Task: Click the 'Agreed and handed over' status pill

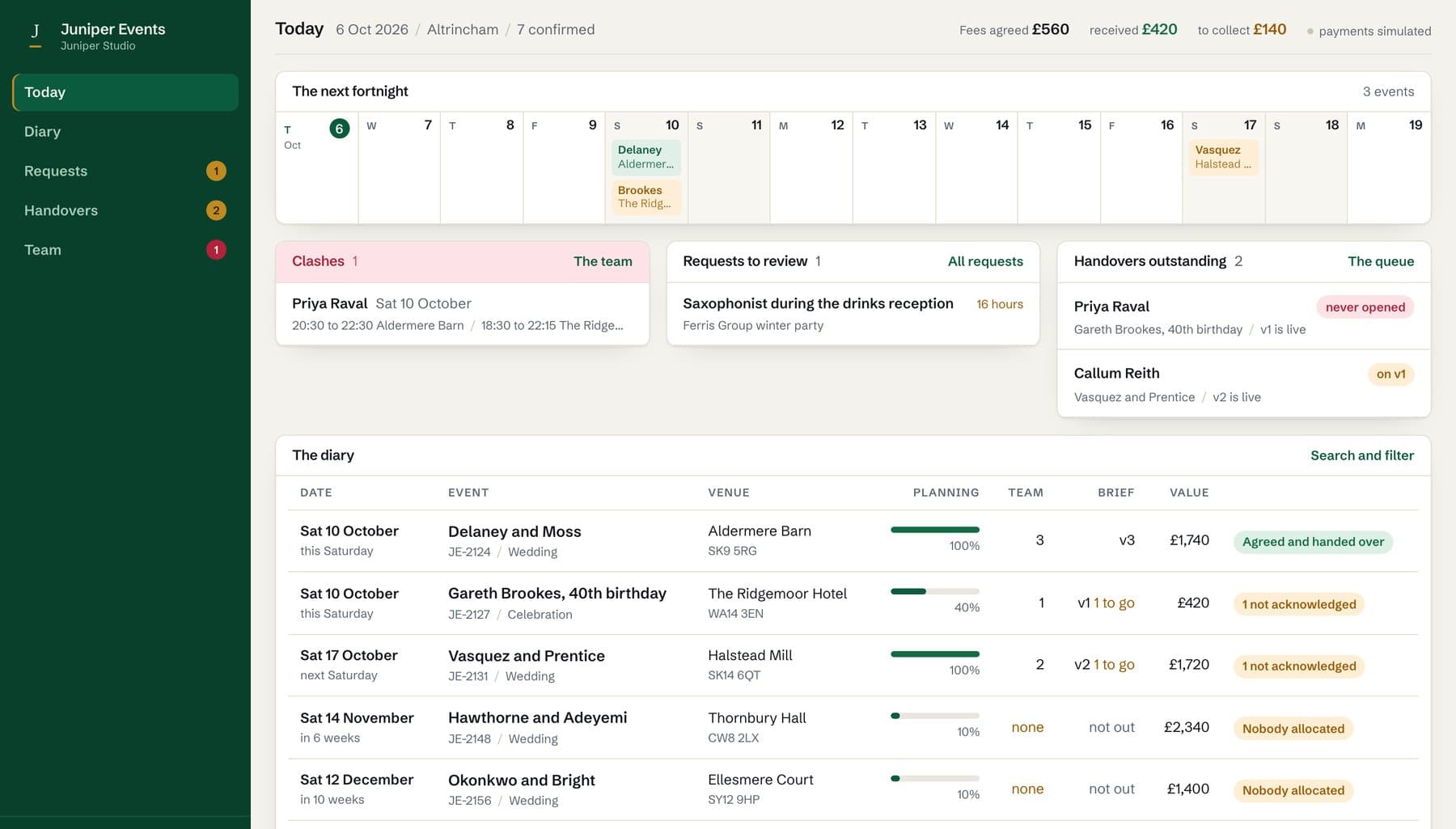Action: click(x=1313, y=542)
